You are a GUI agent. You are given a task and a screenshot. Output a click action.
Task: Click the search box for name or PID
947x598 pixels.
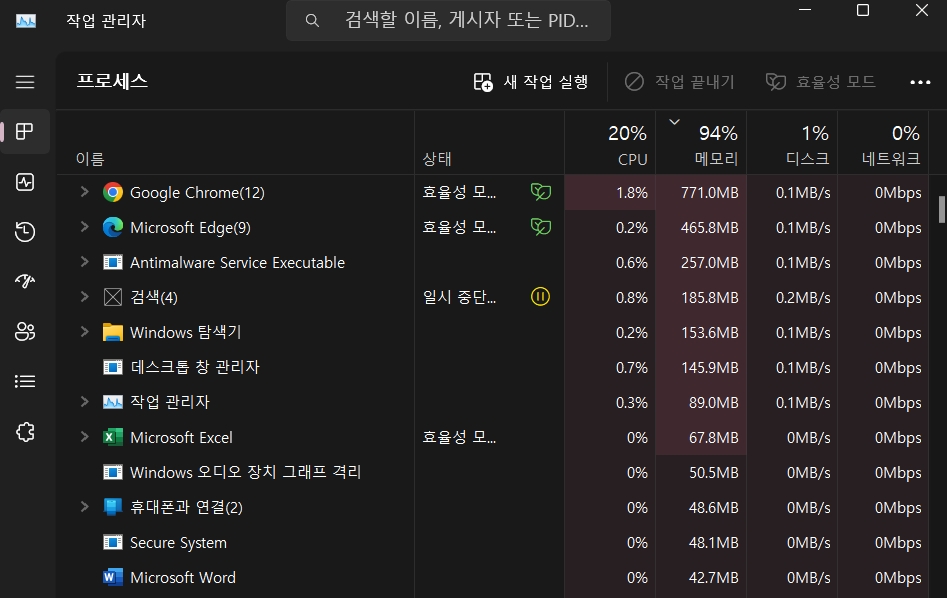(448, 21)
